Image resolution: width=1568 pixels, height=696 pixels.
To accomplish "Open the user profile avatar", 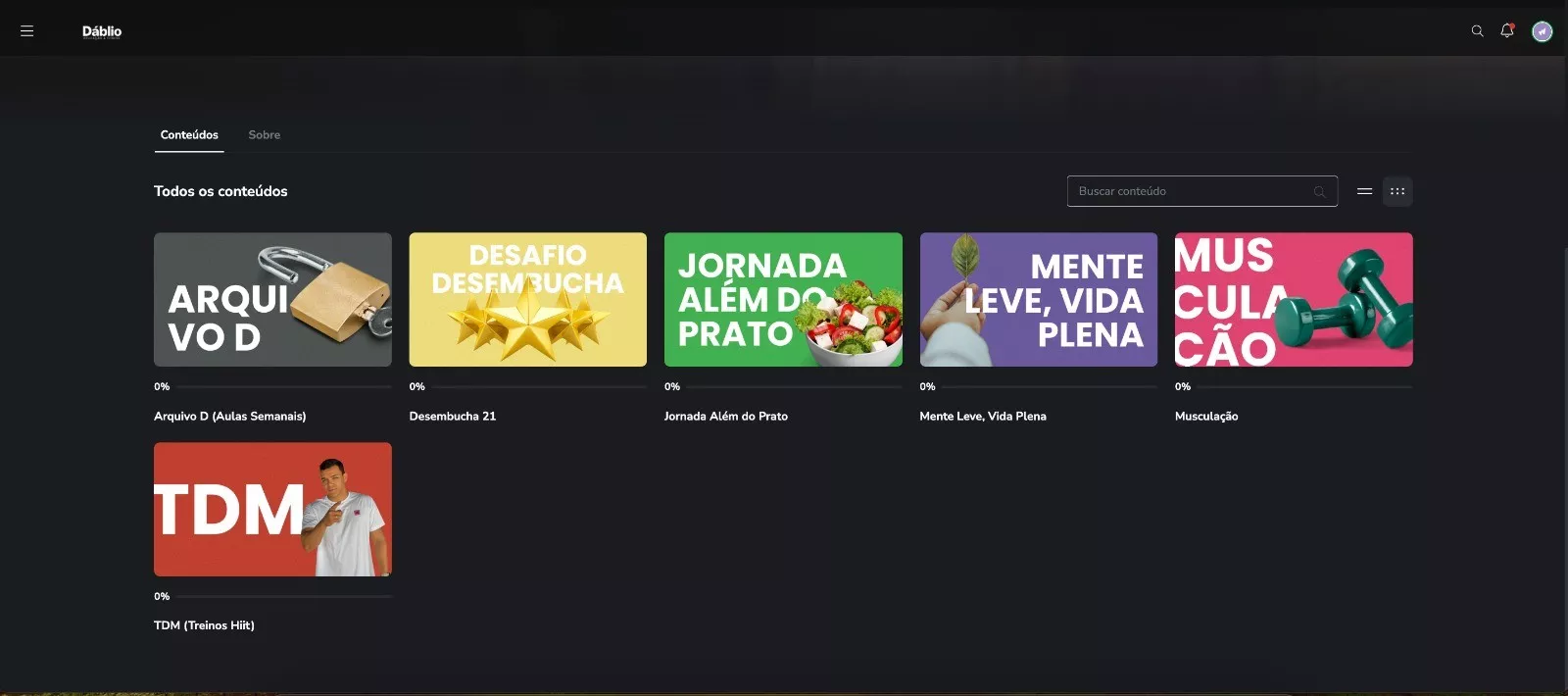I will (1542, 32).
